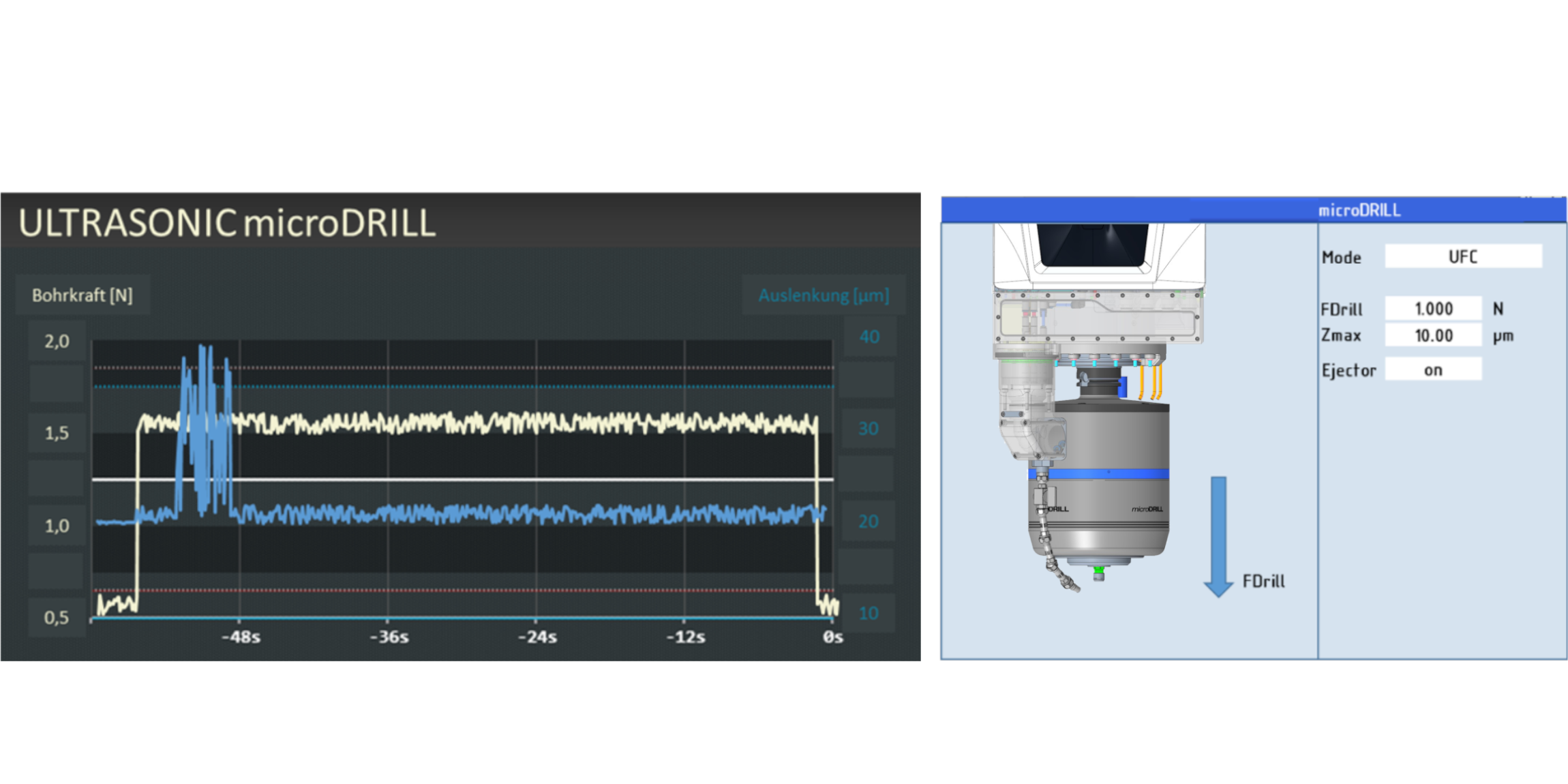Click the -48s time axis label
The image size is (1568, 784).
pyautogui.click(x=241, y=637)
